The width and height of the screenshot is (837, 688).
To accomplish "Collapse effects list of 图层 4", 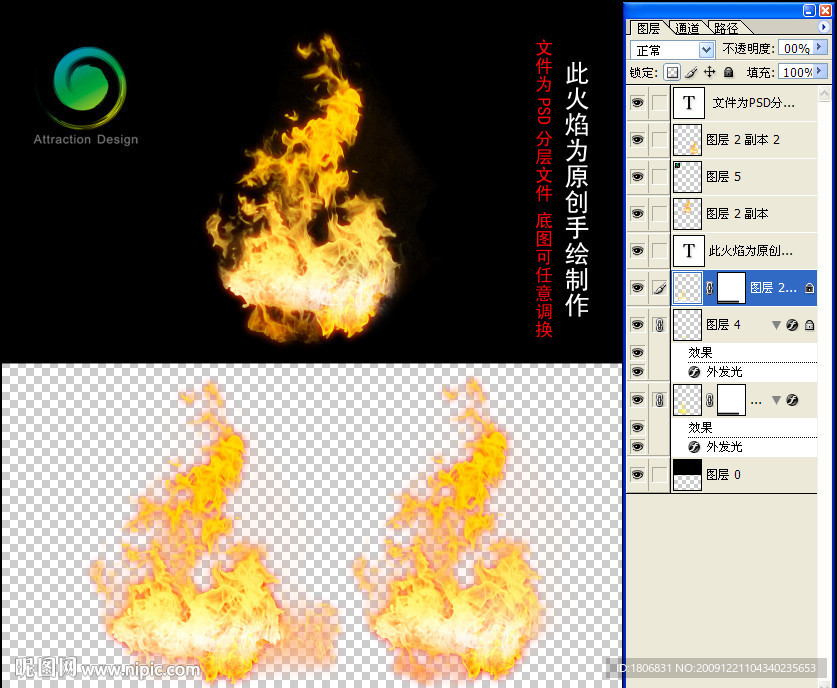I will (775, 325).
